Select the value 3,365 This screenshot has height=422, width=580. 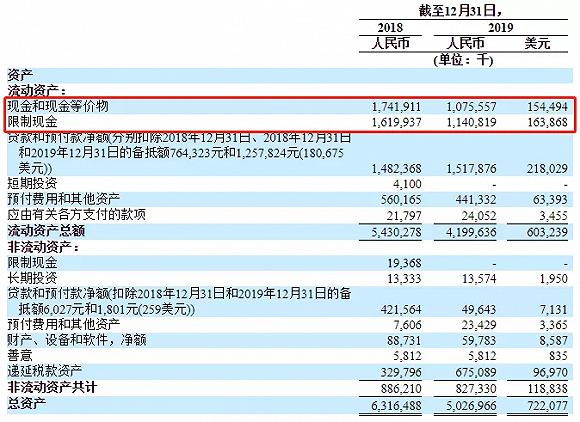[x=553, y=325]
